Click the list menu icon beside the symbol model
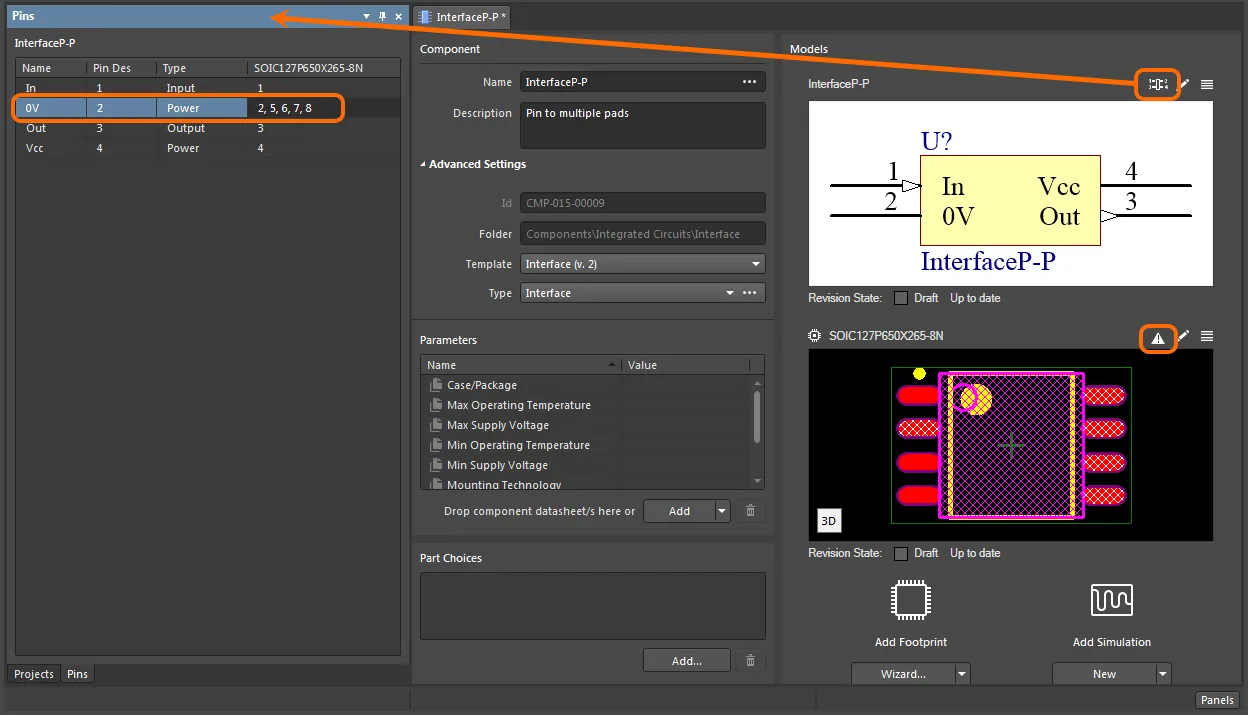 coord(1206,84)
